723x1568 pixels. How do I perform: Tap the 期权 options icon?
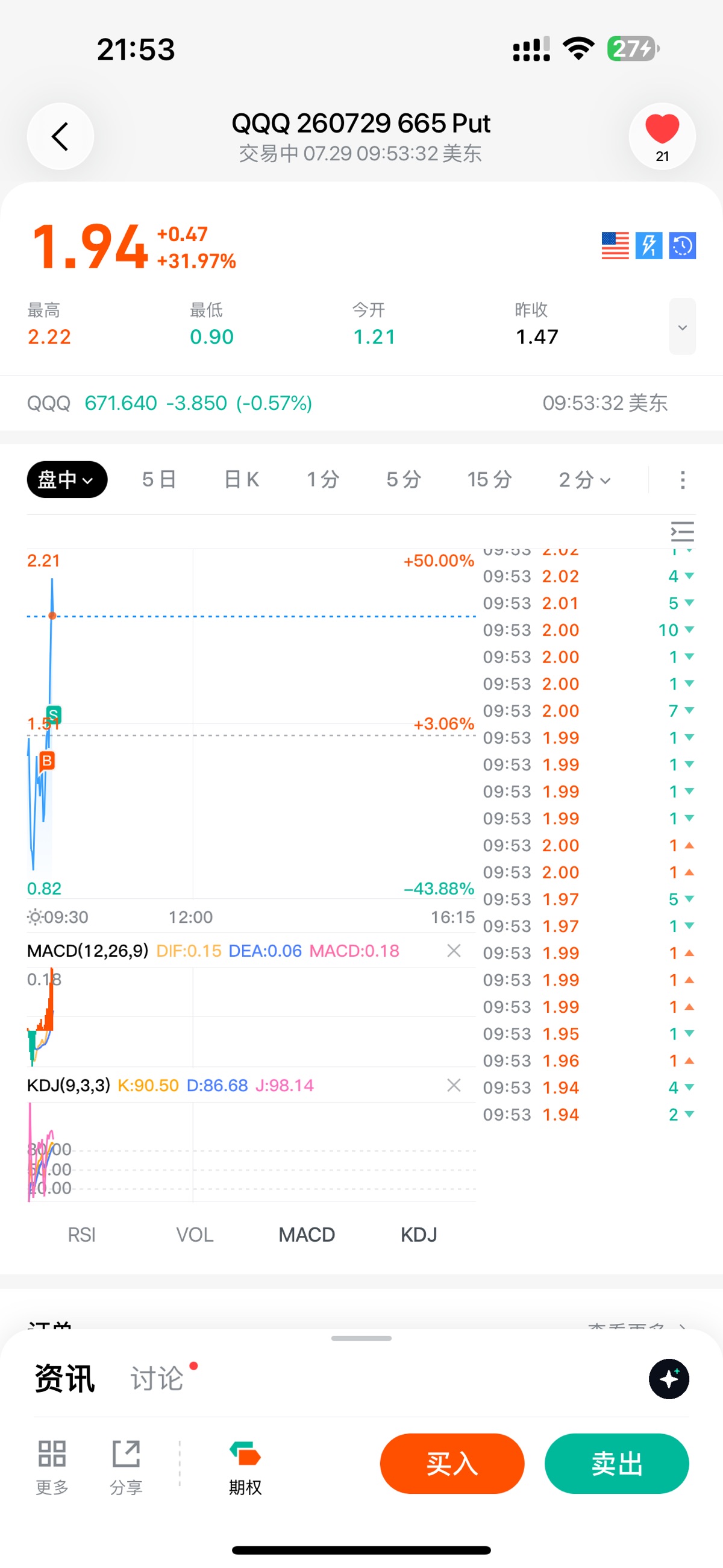pyautogui.click(x=245, y=1468)
